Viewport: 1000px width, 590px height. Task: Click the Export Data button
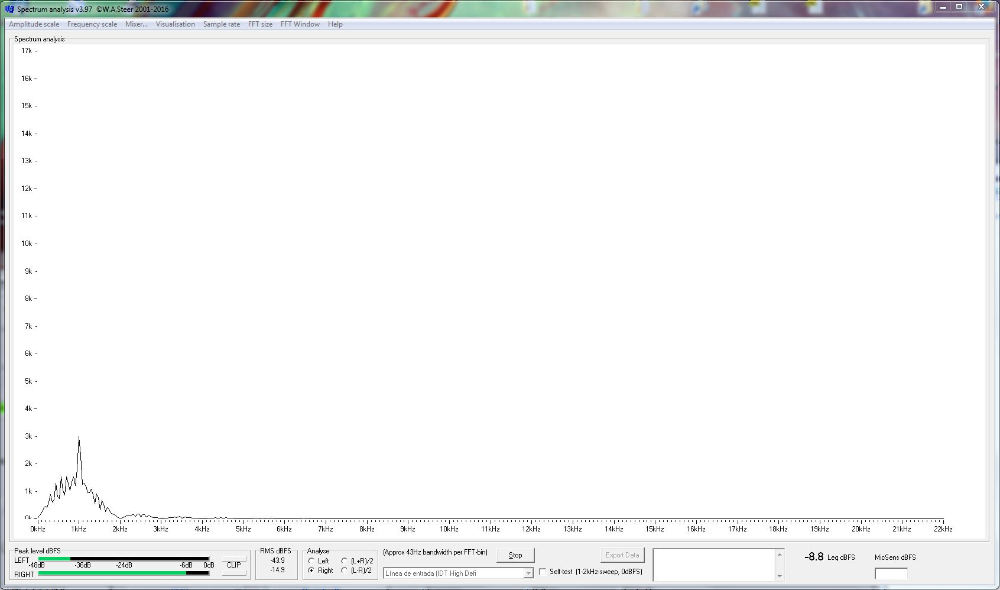point(622,555)
